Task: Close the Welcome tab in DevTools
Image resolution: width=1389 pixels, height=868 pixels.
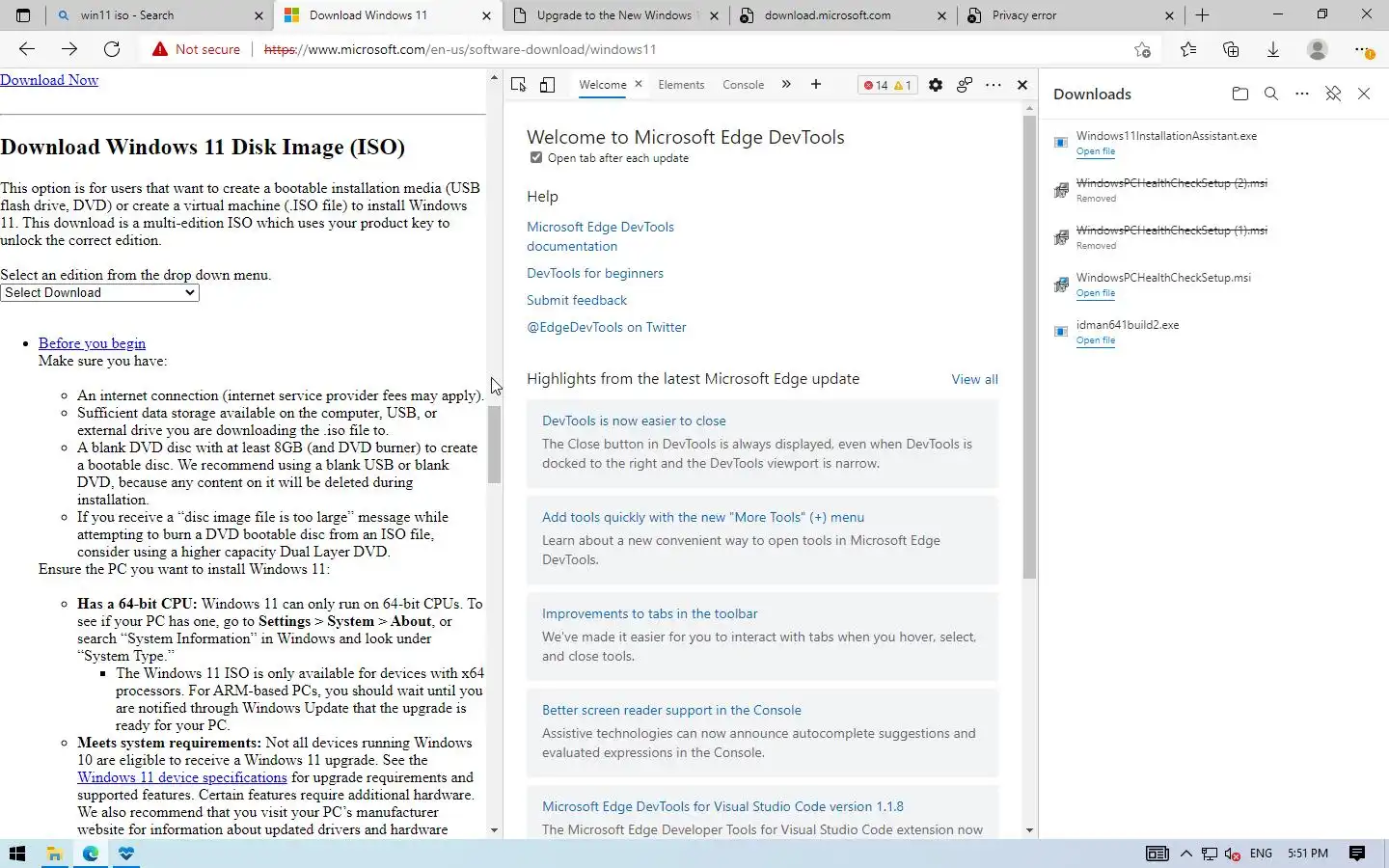Action: (x=638, y=84)
